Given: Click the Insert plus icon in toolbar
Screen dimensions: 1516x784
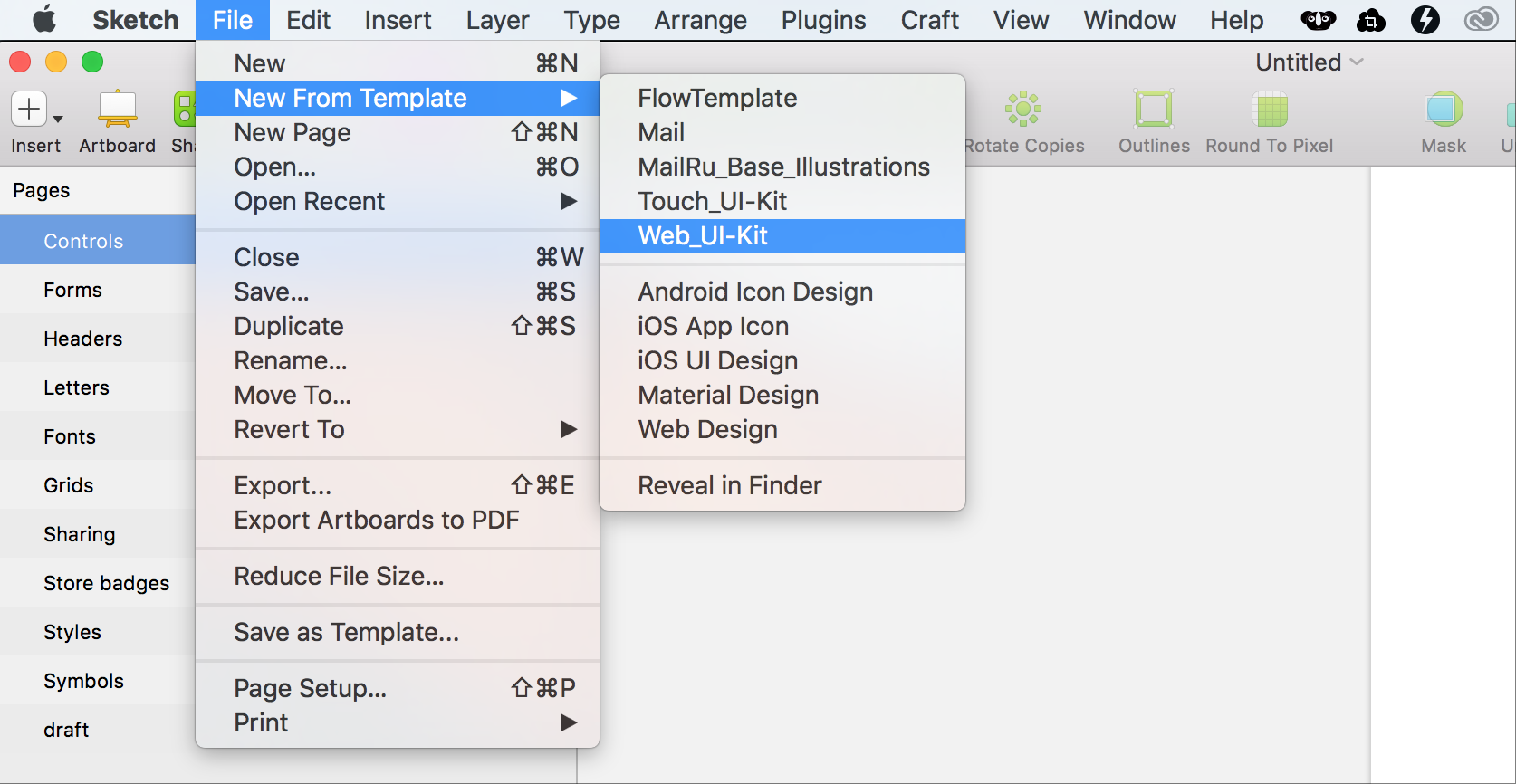Looking at the screenshot, I should (x=29, y=110).
